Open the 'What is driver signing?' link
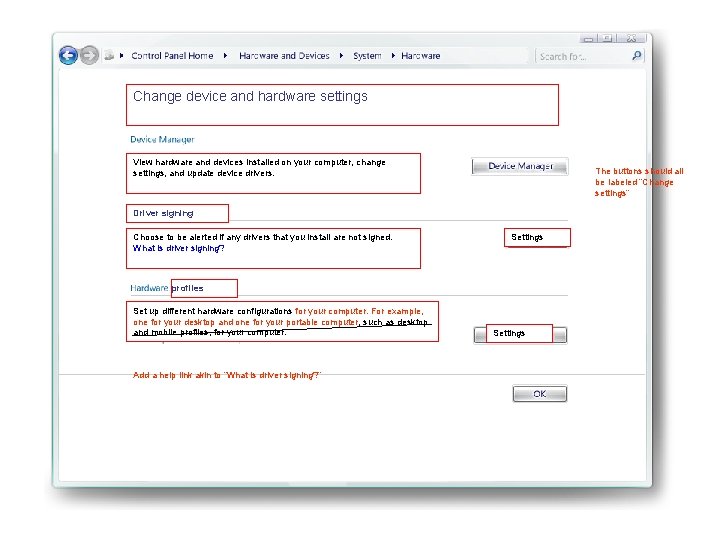720x540 pixels. tap(179, 248)
